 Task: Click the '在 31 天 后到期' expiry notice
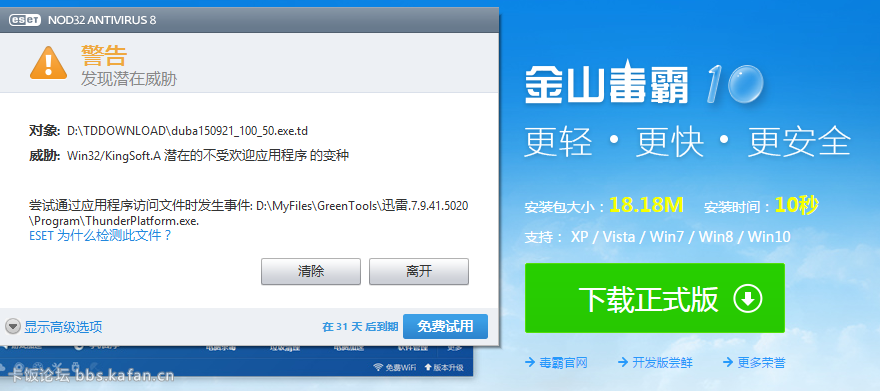(x=360, y=326)
